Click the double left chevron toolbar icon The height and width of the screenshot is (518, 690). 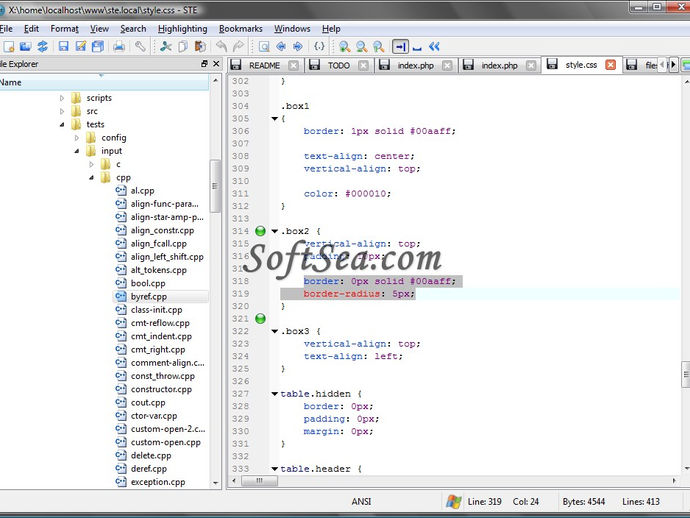[x=434, y=46]
